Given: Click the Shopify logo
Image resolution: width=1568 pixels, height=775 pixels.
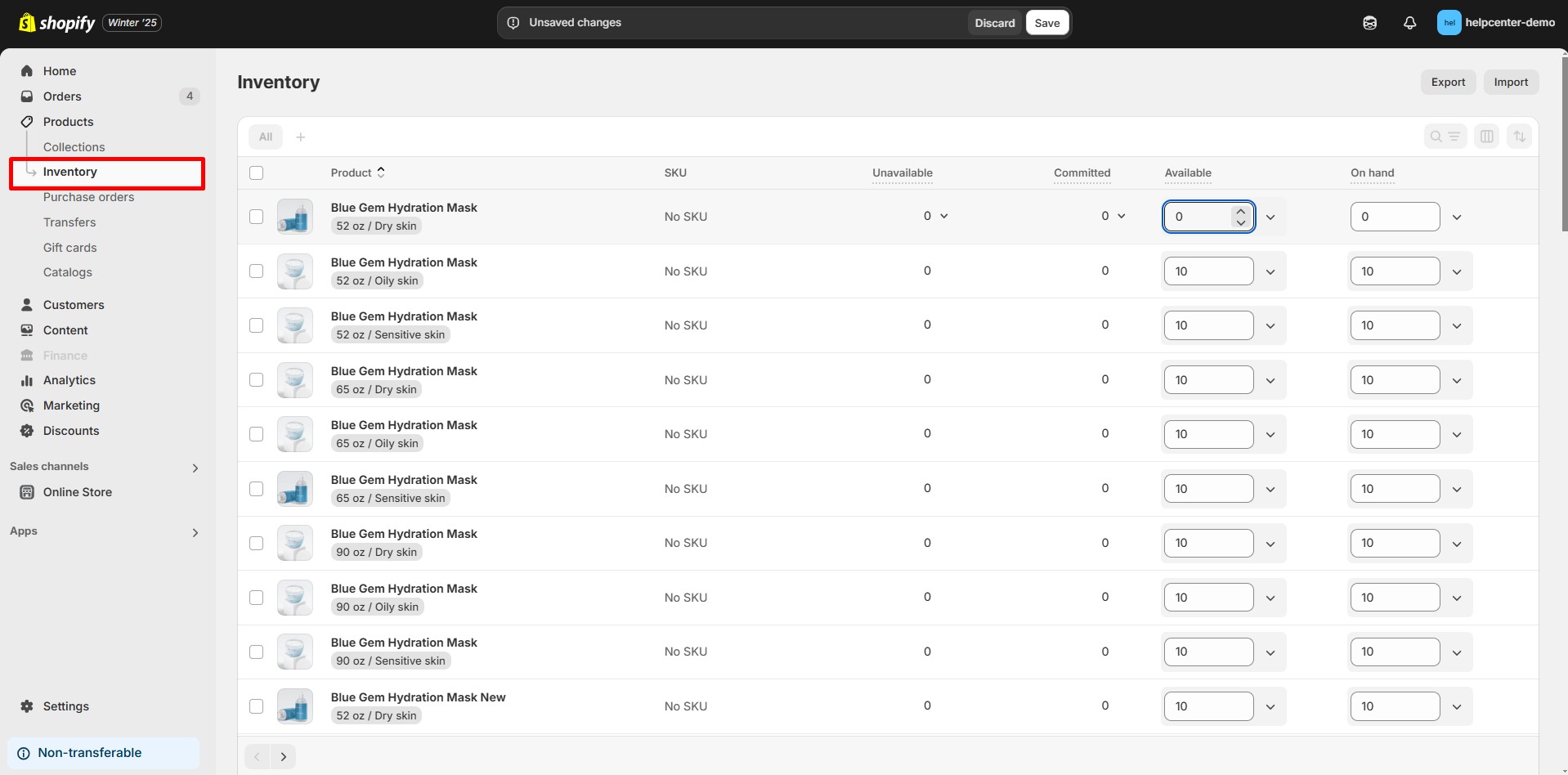Looking at the screenshot, I should coord(56,23).
